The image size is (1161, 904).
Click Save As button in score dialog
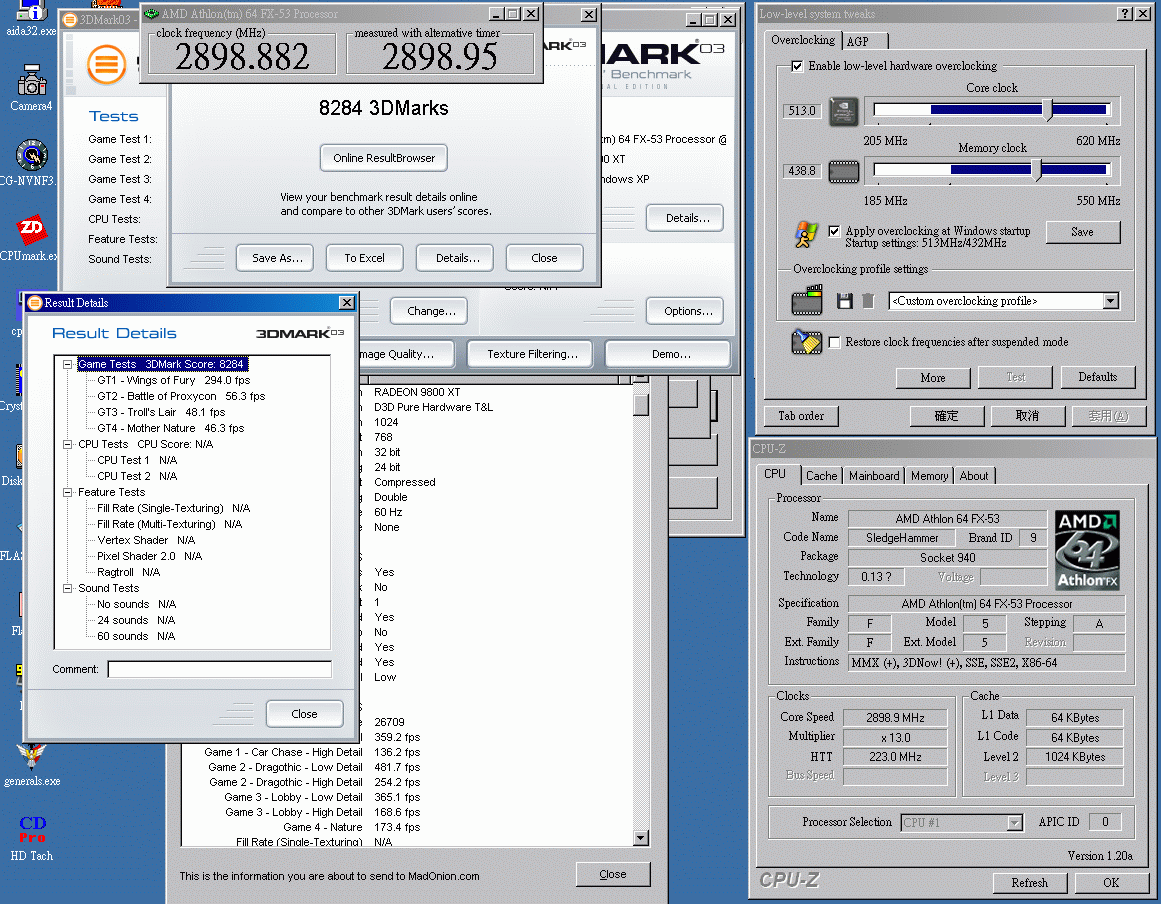click(275, 258)
